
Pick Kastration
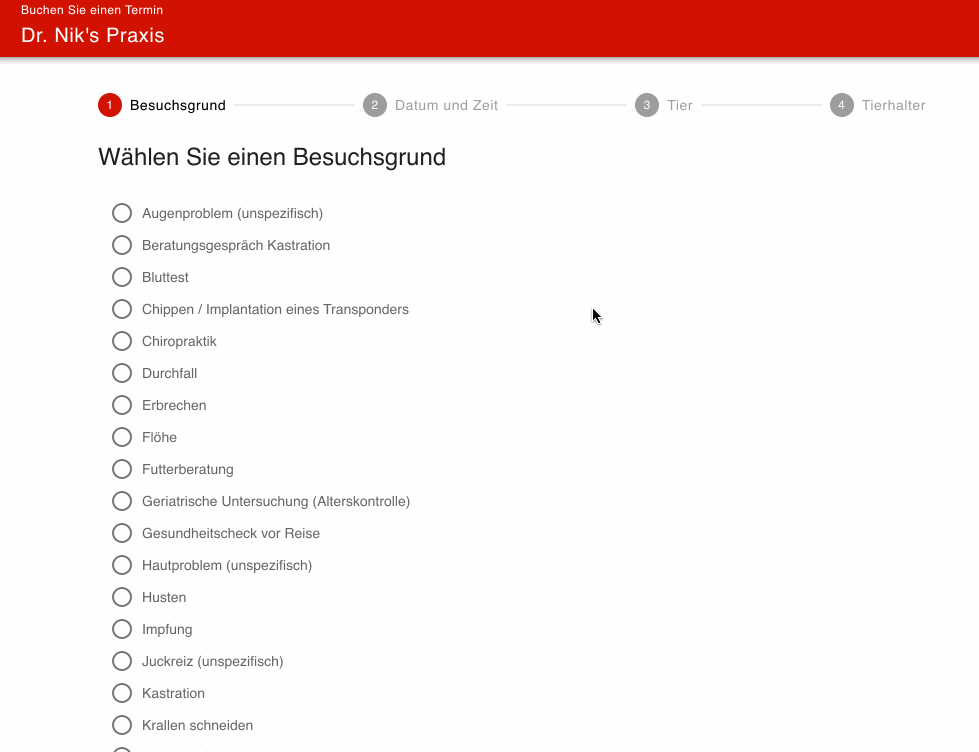pos(121,693)
